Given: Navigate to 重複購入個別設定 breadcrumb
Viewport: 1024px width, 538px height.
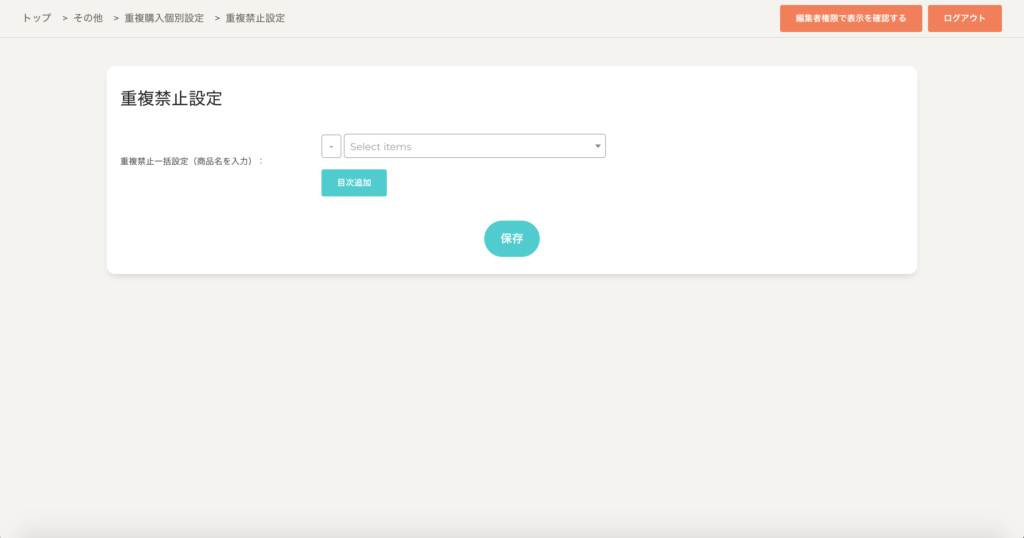Looking at the screenshot, I should pos(164,18).
